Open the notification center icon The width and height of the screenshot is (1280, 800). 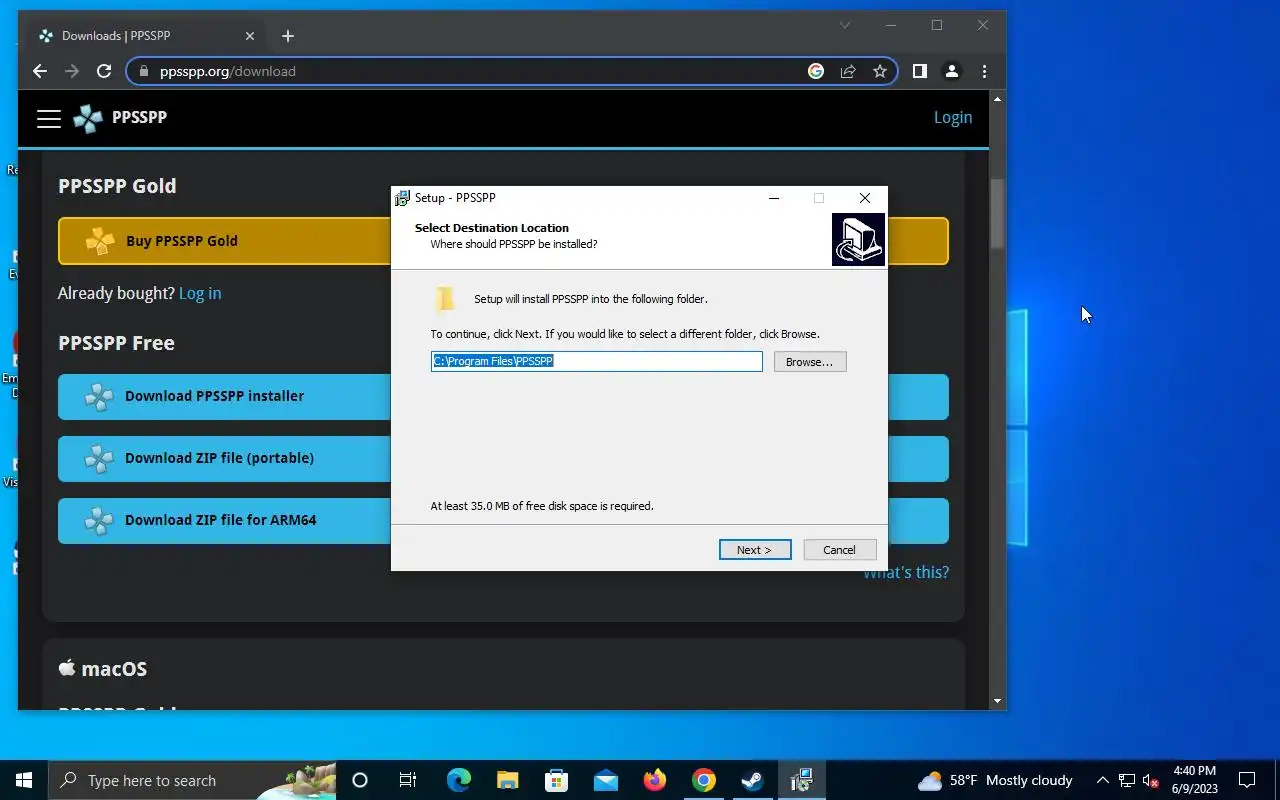coord(1247,780)
